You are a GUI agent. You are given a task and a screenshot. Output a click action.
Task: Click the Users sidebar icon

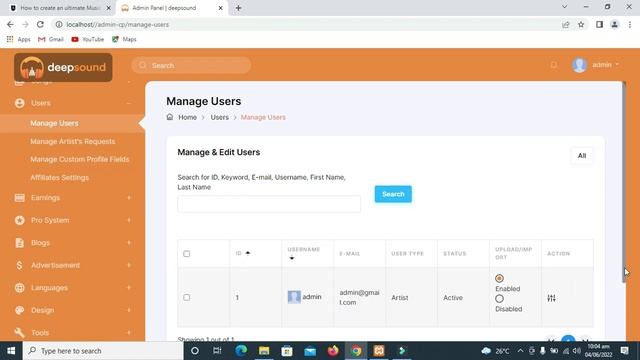[19, 103]
